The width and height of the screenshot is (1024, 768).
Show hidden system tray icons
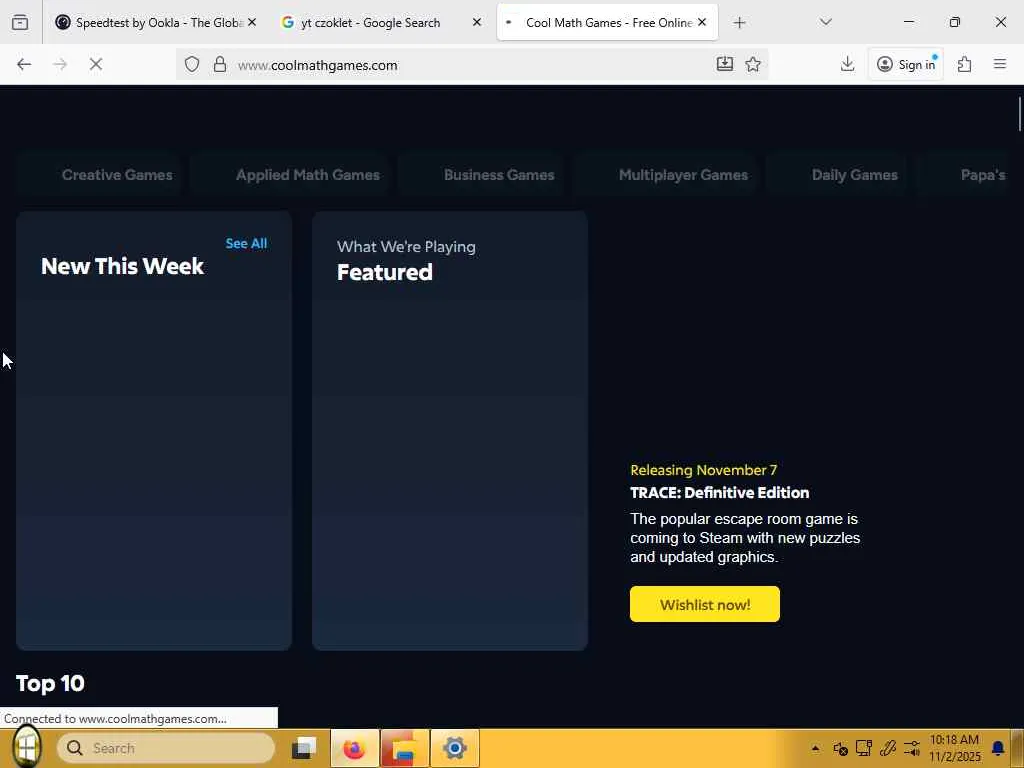816,748
